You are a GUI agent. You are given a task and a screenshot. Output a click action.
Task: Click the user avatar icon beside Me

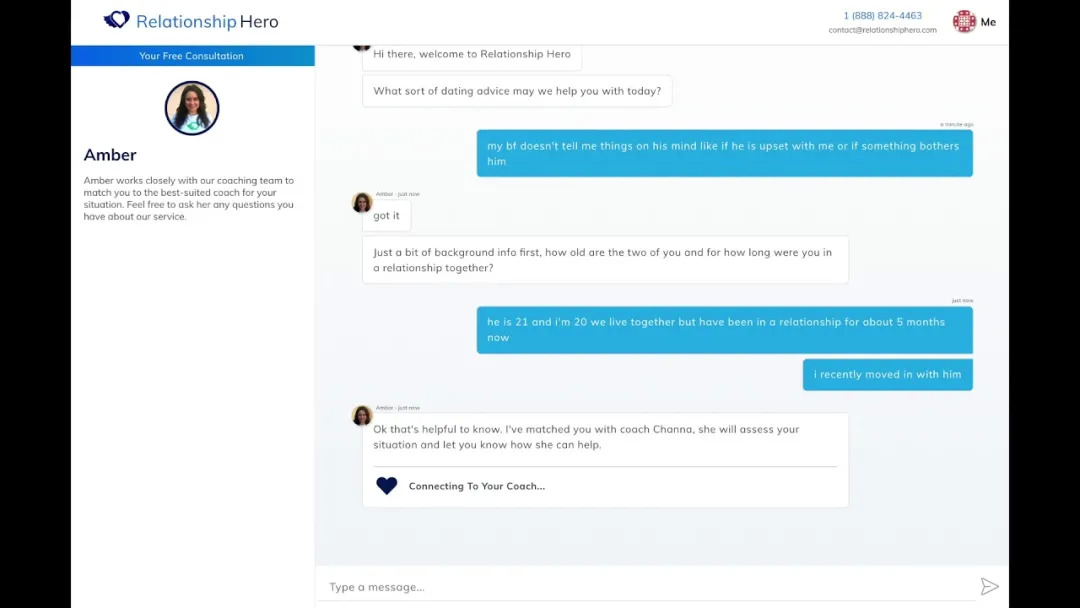tap(964, 22)
